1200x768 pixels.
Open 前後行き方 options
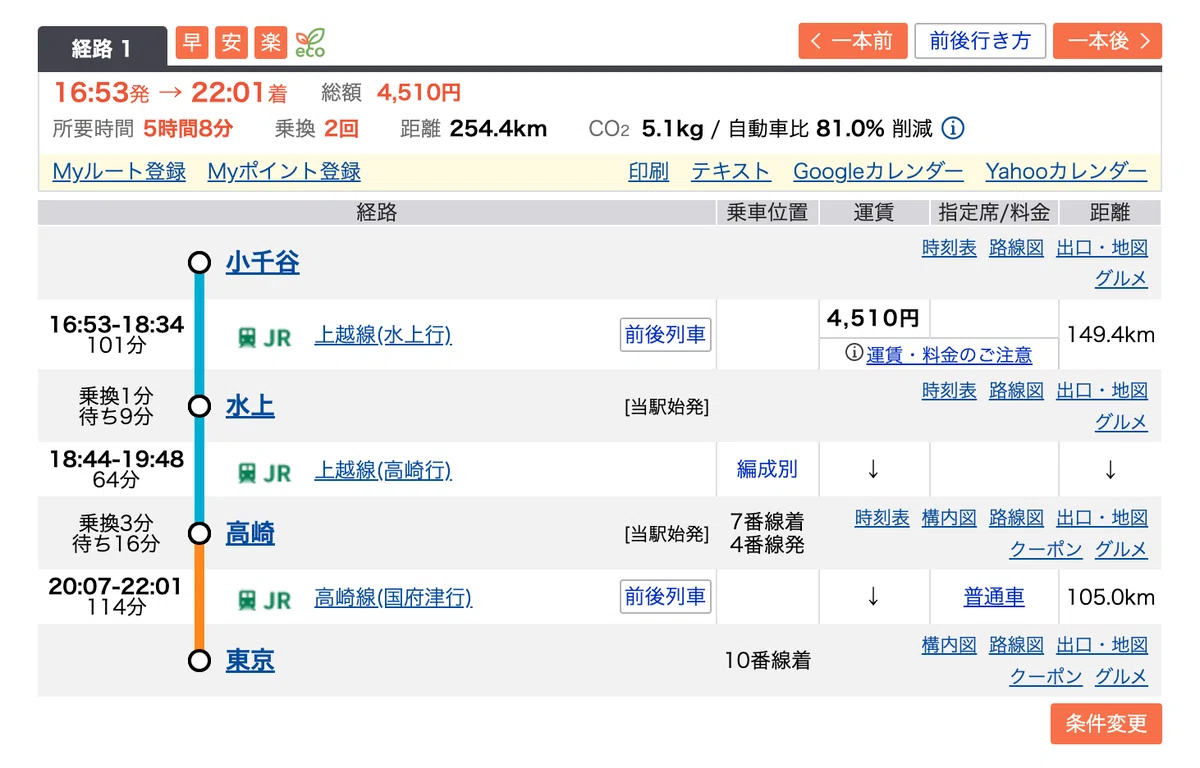[x=980, y=41]
